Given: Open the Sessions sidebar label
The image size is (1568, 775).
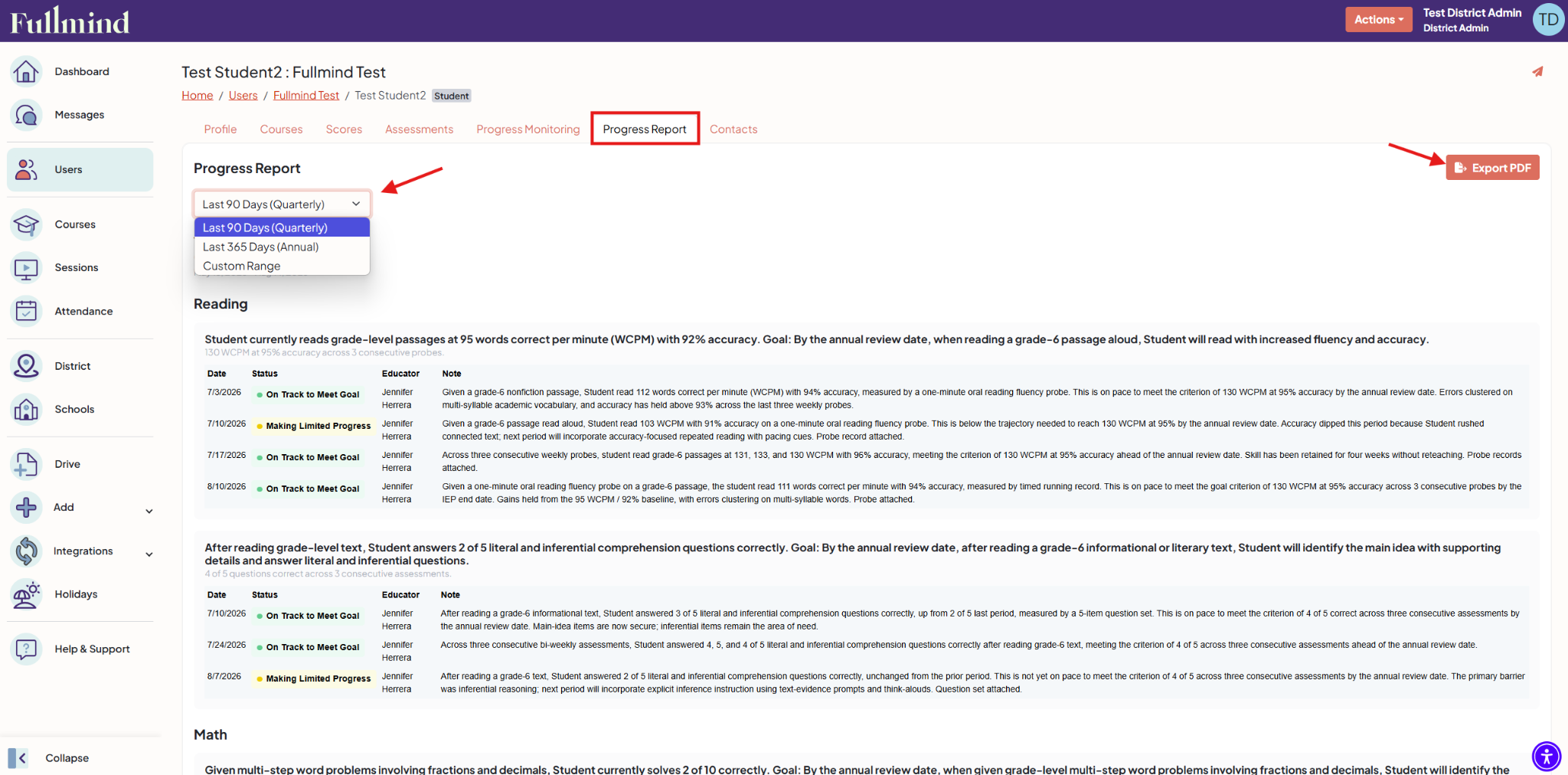Looking at the screenshot, I should 77,267.
